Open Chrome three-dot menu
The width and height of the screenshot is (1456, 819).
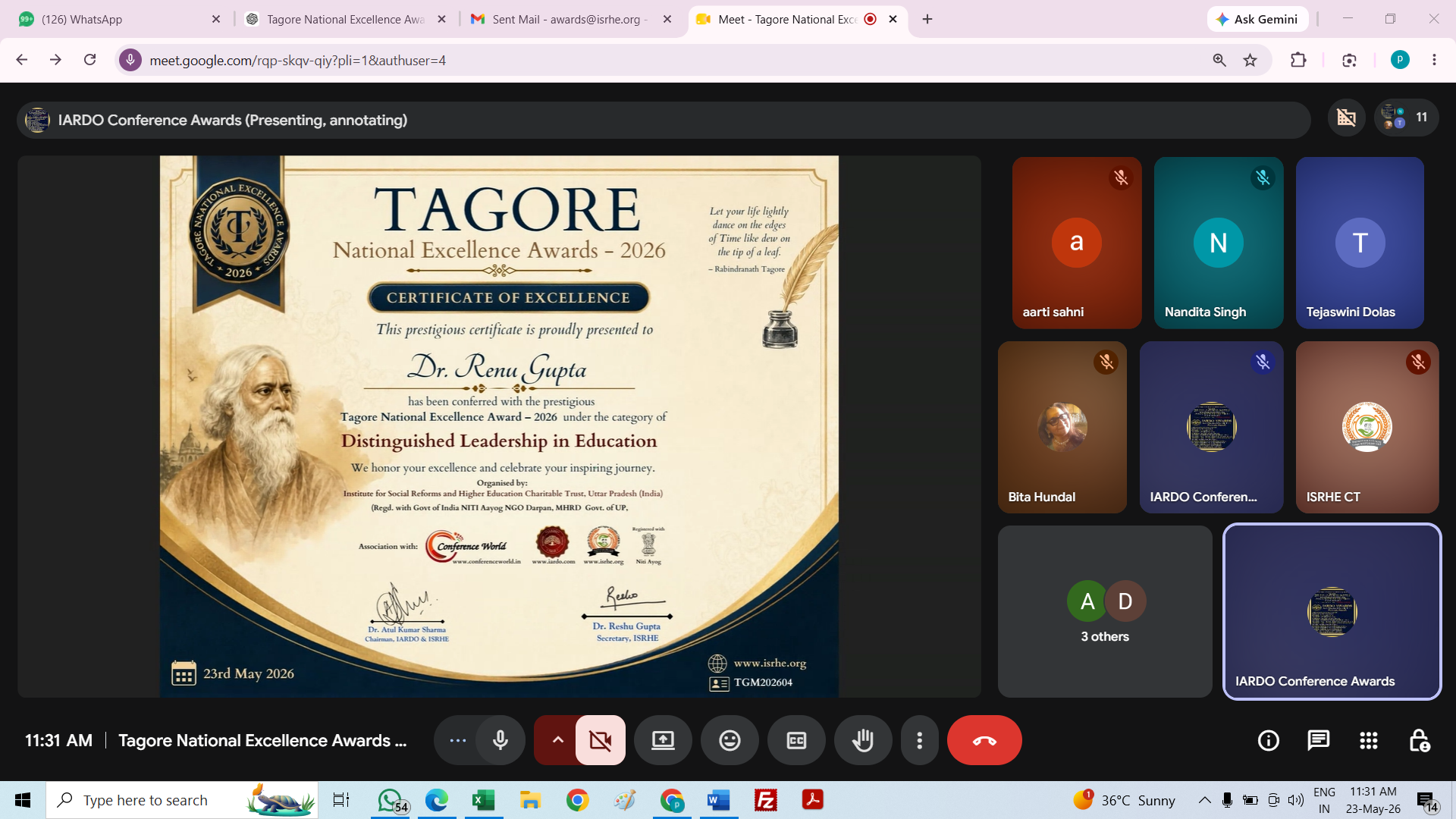(1434, 60)
